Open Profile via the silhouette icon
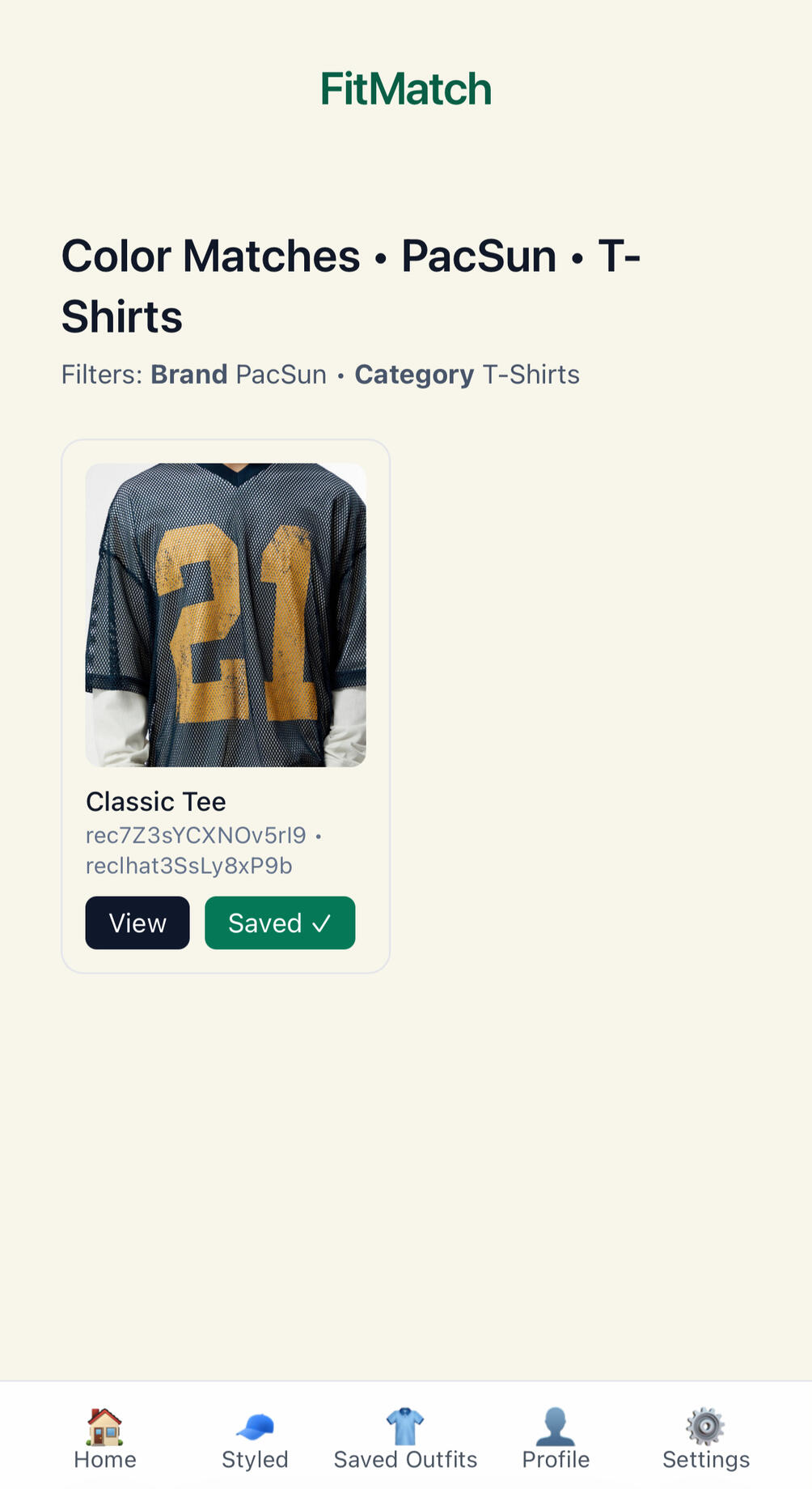Viewport: 812px width, 1489px height. click(556, 1426)
